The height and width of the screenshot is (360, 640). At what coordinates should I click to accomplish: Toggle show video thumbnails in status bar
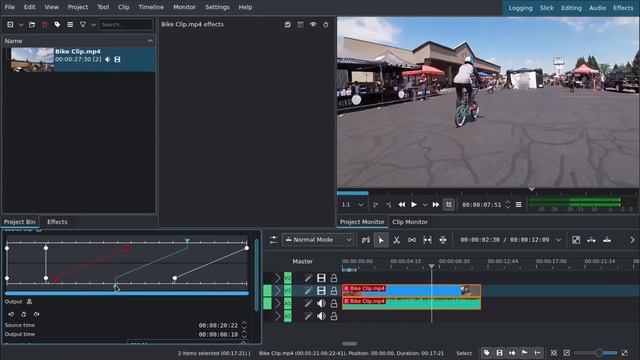tap(499, 353)
